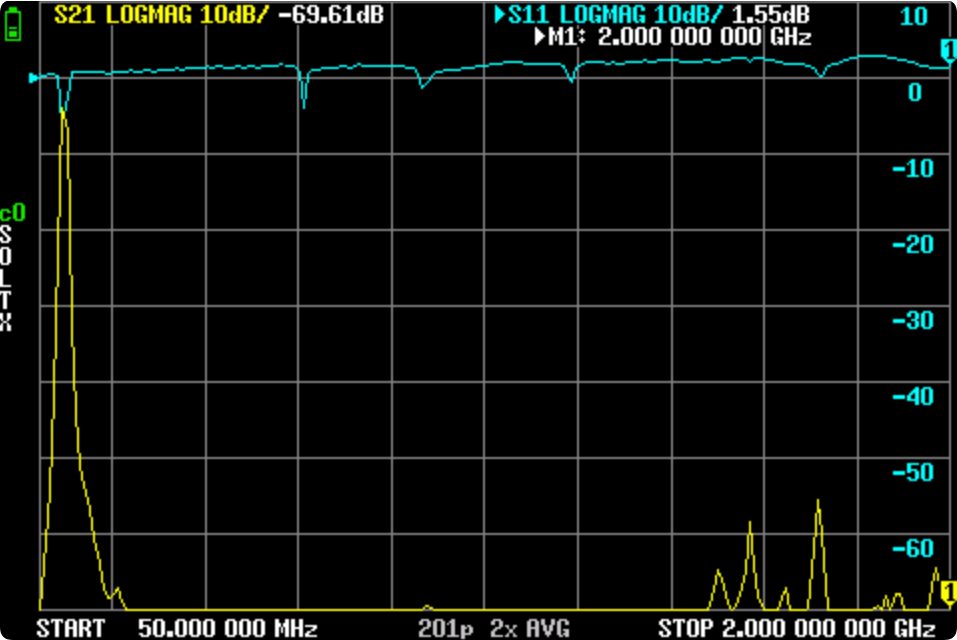Viewport: 957px width, 640px height.
Task: Click the cyan reference position triangle at left edge
Action: click(34, 78)
